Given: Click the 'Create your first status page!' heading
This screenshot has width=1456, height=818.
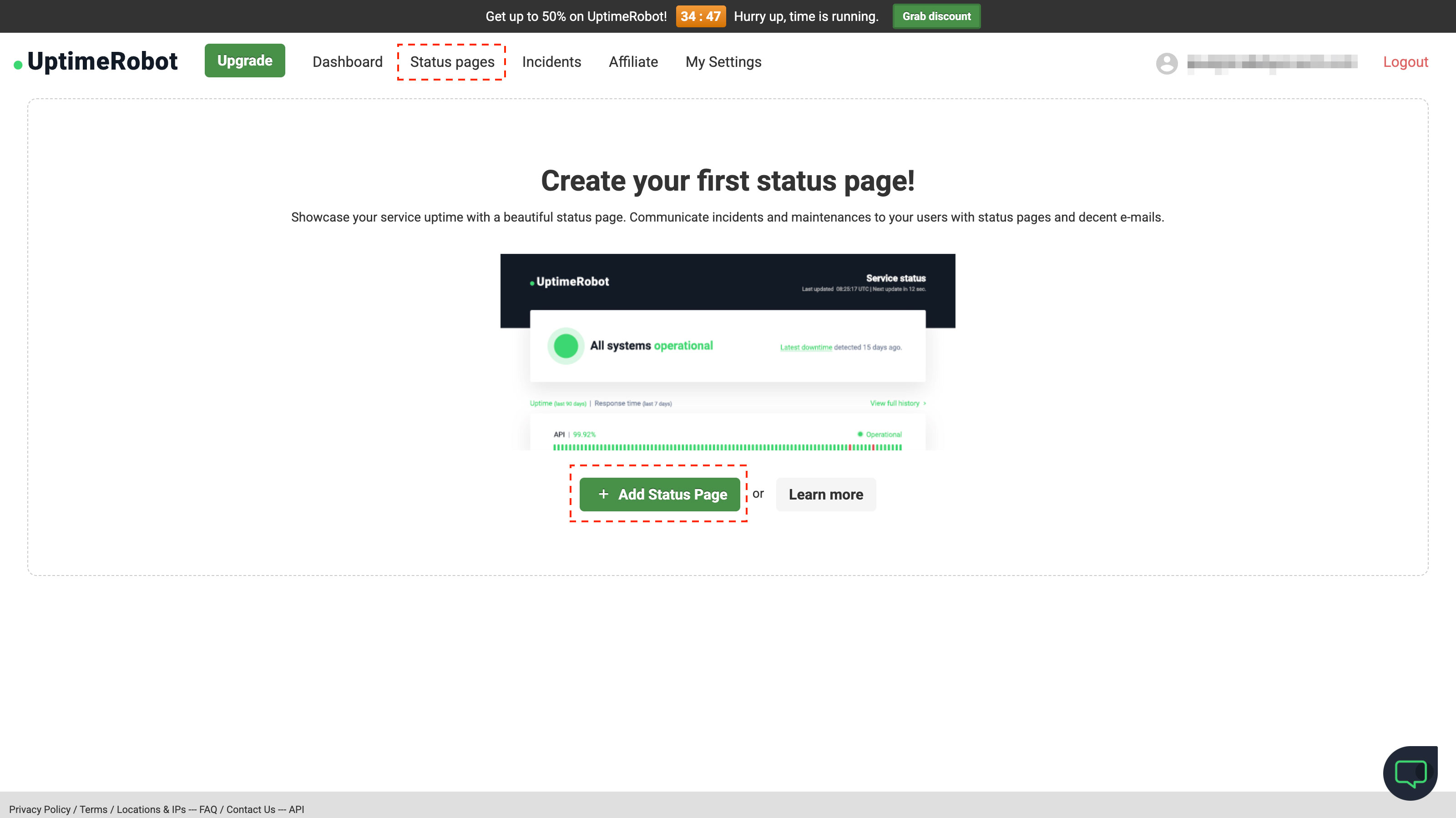Looking at the screenshot, I should (x=728, y=181).
